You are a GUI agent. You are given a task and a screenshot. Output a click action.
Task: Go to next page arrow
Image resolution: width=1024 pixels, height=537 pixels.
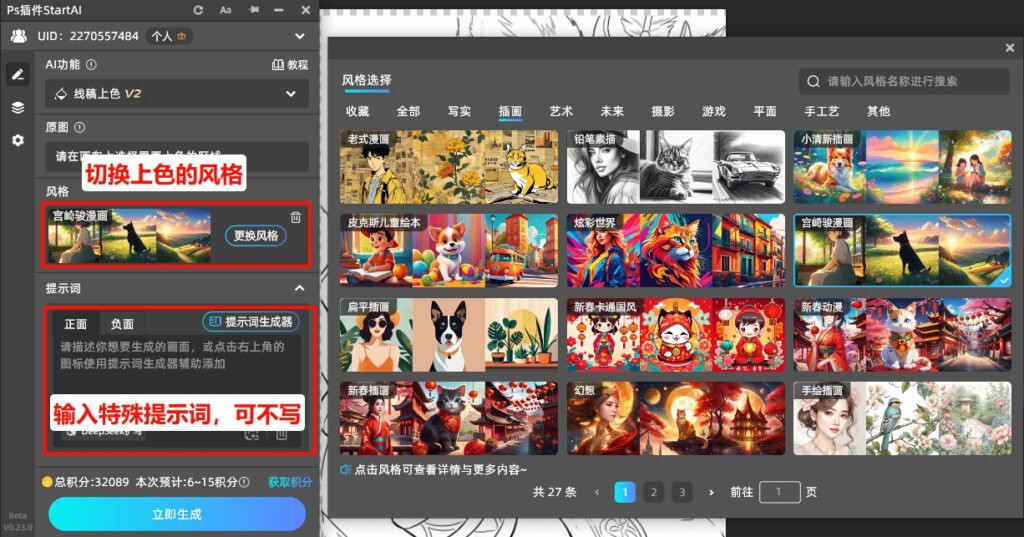711,492
